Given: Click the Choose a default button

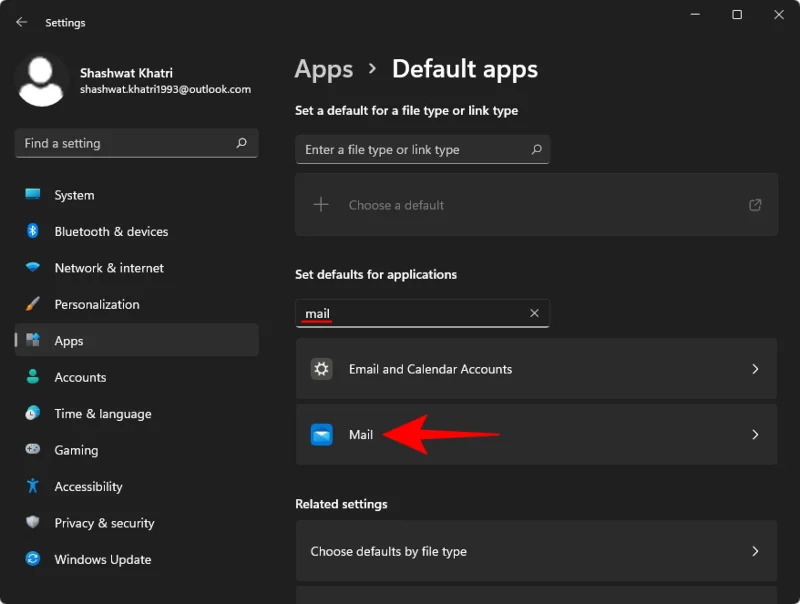Looking at the screenshot, I should (x=536, y=204).
